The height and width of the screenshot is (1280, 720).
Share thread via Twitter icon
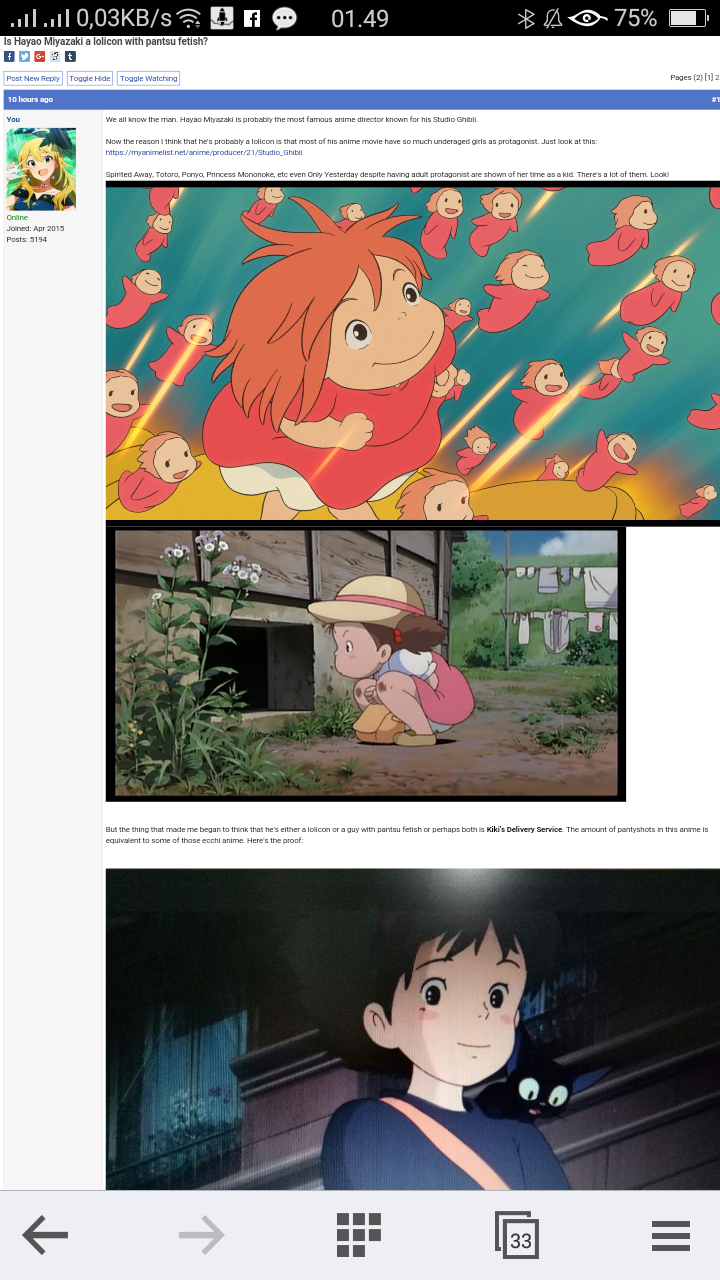[x=24, y=56]
